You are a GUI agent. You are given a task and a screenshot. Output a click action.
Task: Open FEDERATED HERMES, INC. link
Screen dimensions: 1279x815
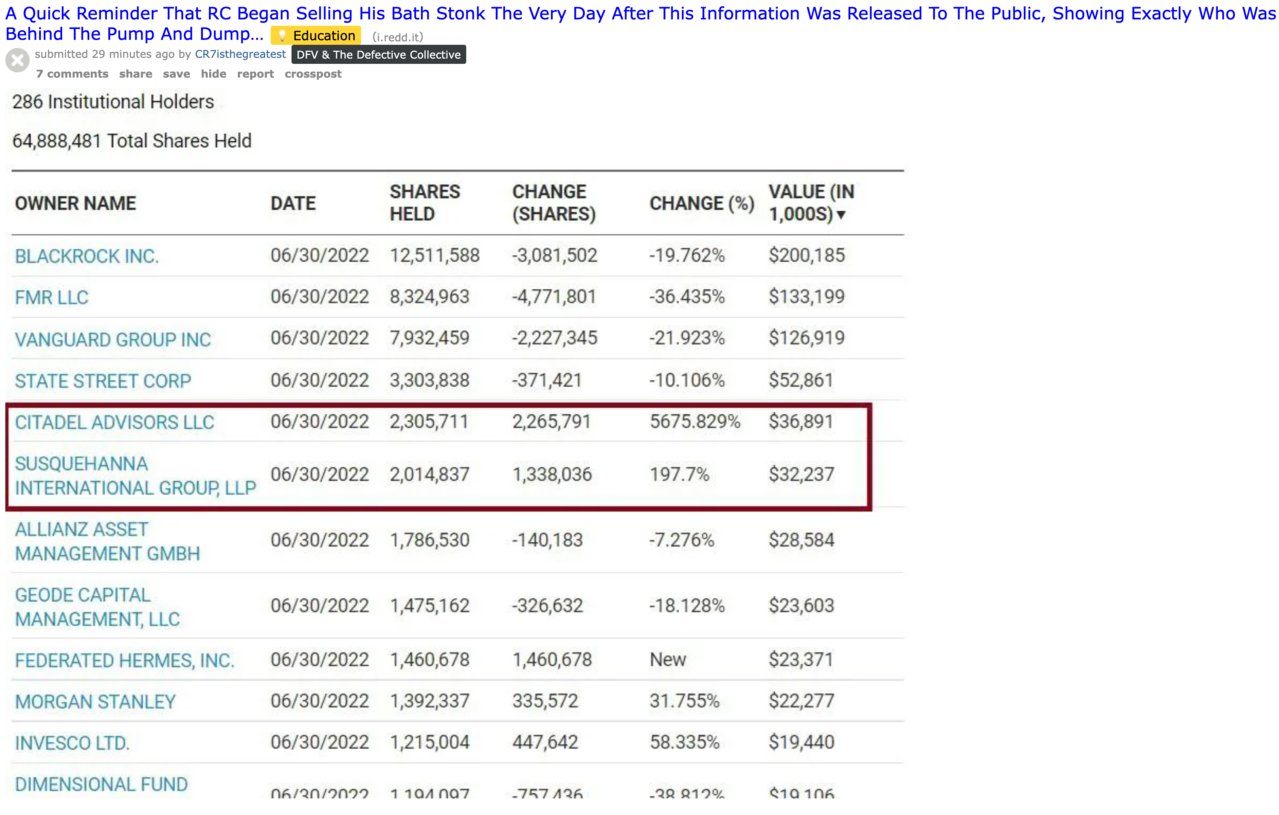(124, 661)
